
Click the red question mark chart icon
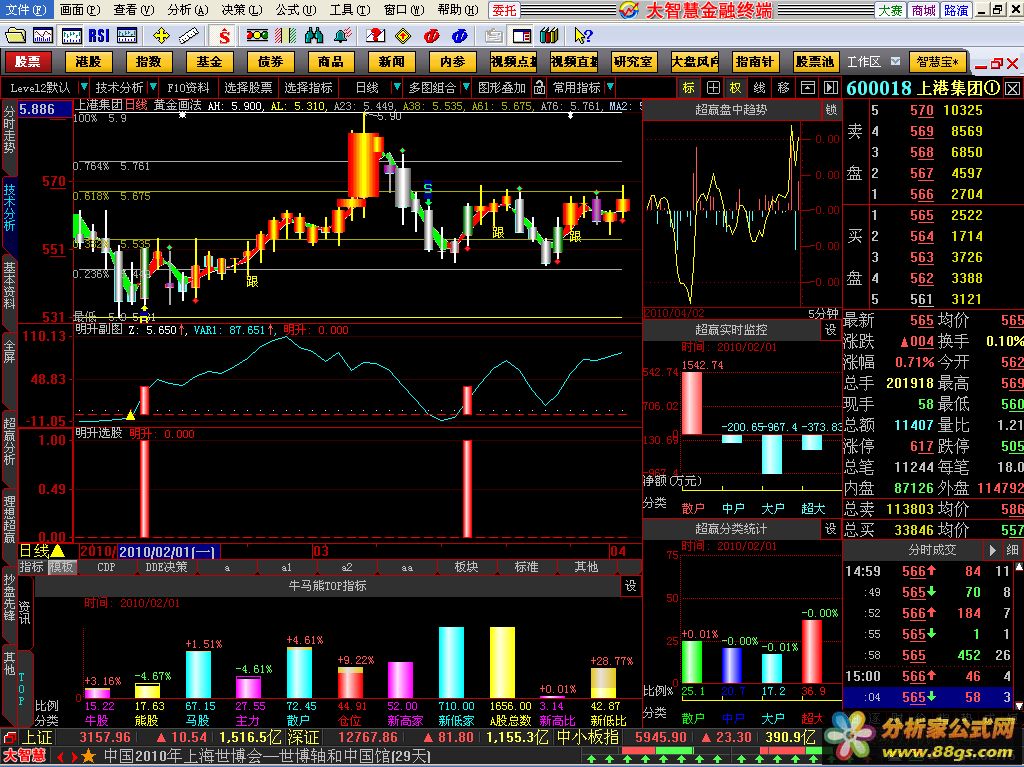point(376,35)
